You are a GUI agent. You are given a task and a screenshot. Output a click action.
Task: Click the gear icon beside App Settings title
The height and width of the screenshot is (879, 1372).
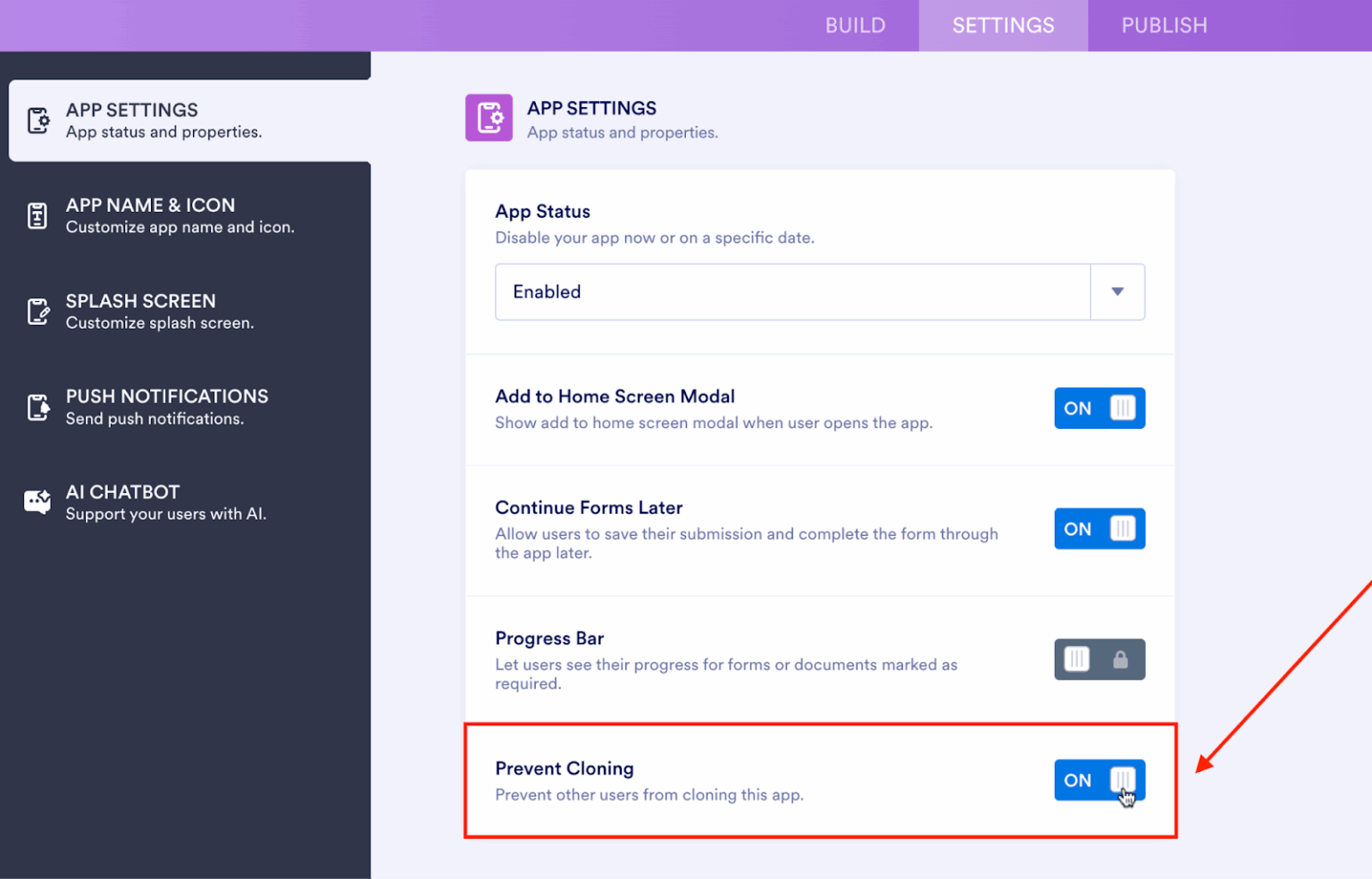pyautogui.click(x=489, y=117)
